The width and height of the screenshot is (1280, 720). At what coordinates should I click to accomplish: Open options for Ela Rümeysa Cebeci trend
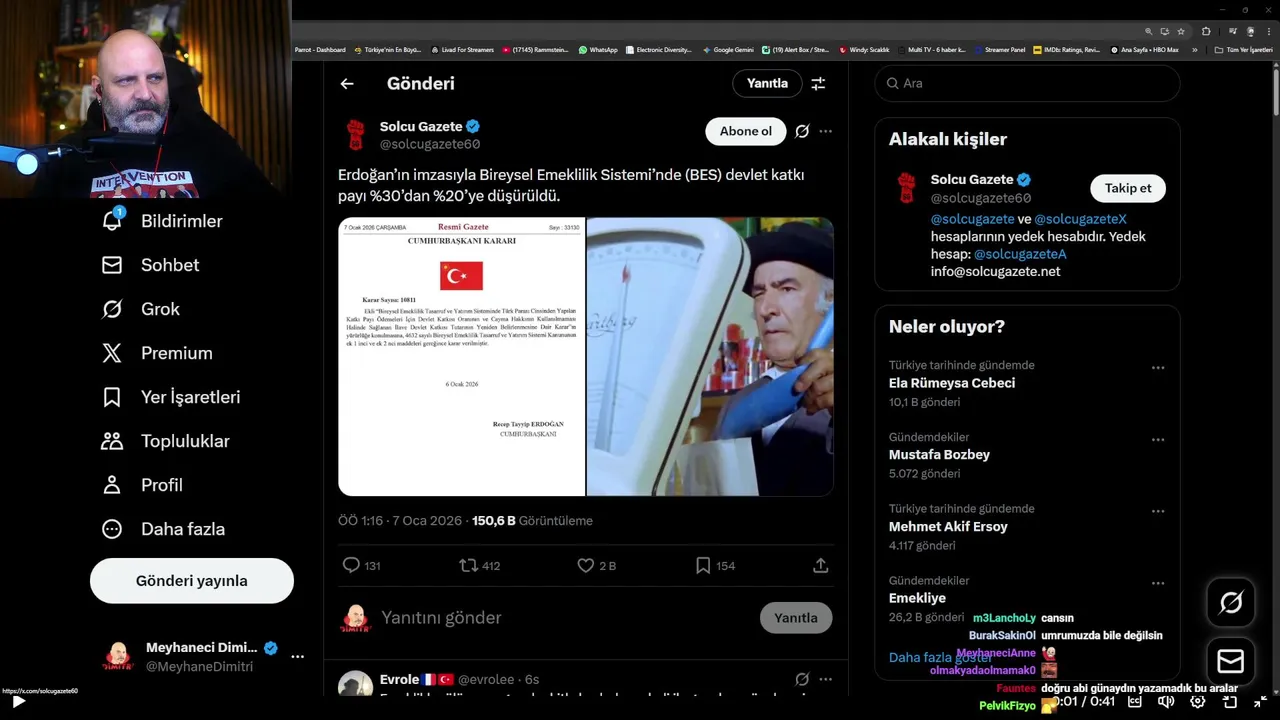[1158, 368]
